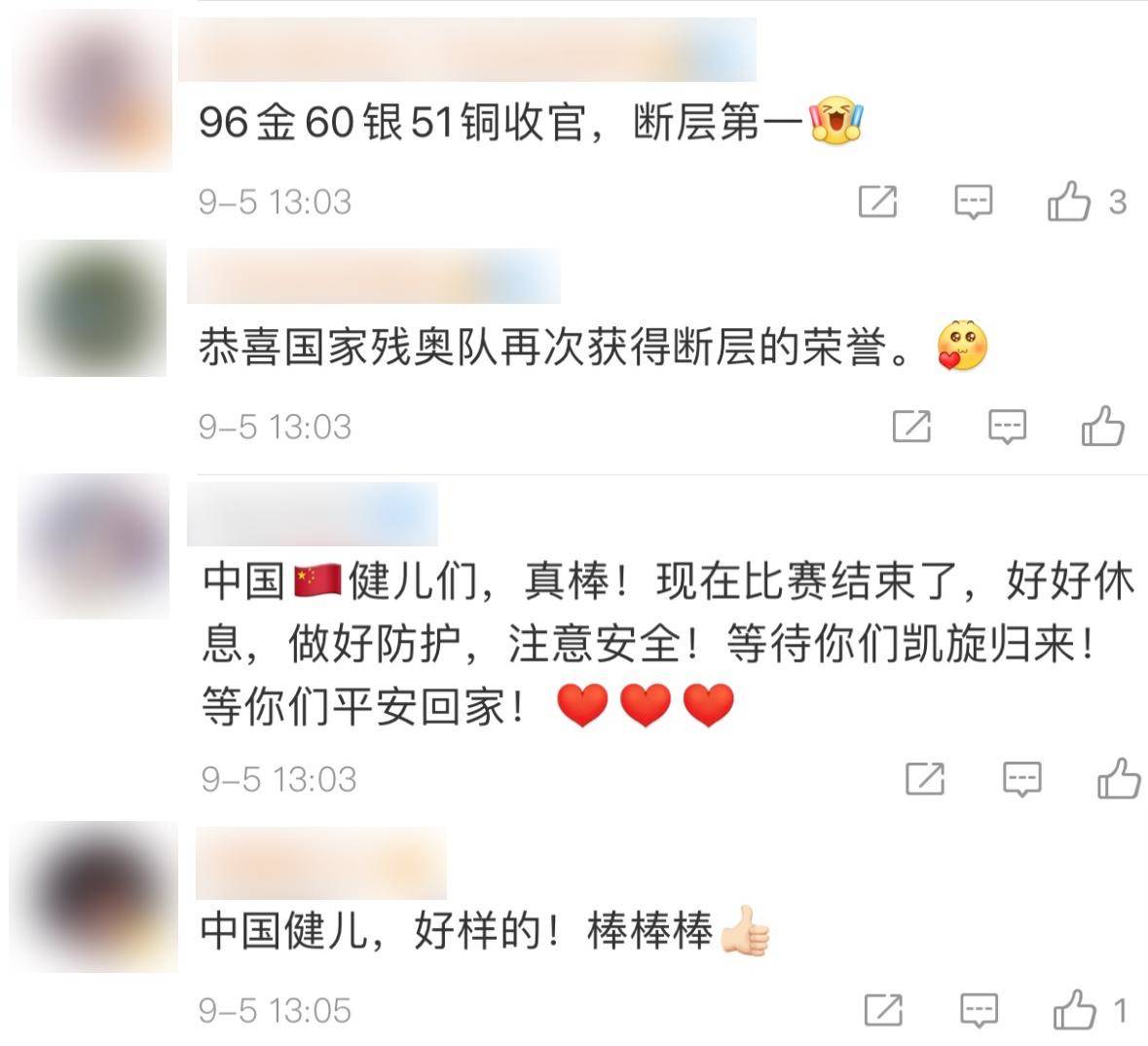Like the 好样的棒棒棒 comment

(1074, 1010)
